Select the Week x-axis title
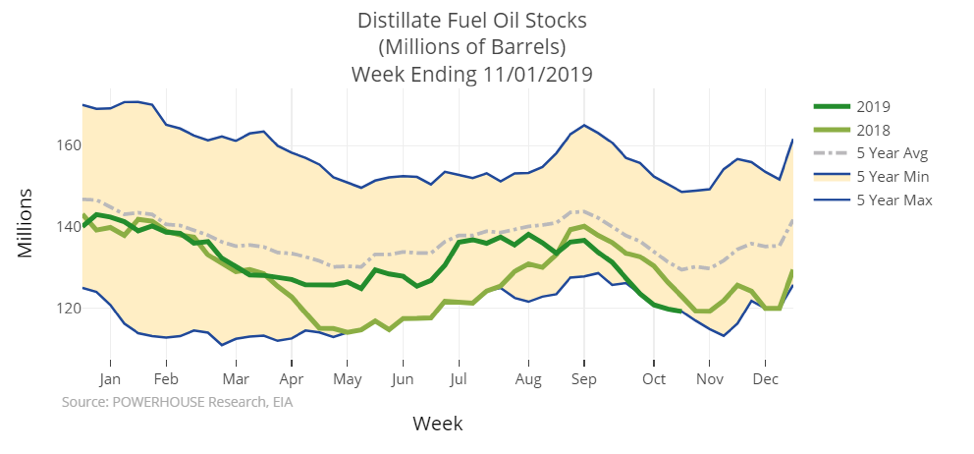The image size is (974, 454). (x=437, y=424)
